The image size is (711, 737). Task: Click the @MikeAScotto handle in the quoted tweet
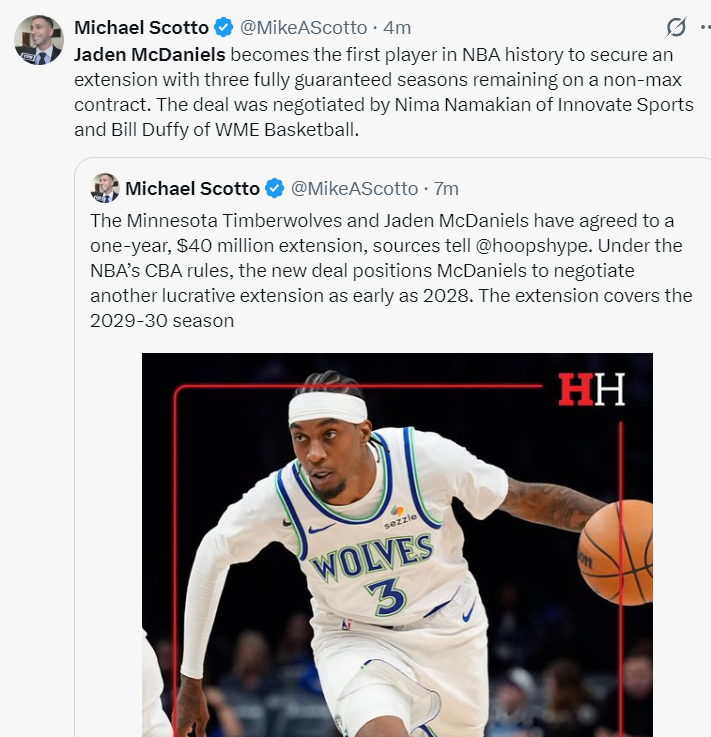click(354, 188)
